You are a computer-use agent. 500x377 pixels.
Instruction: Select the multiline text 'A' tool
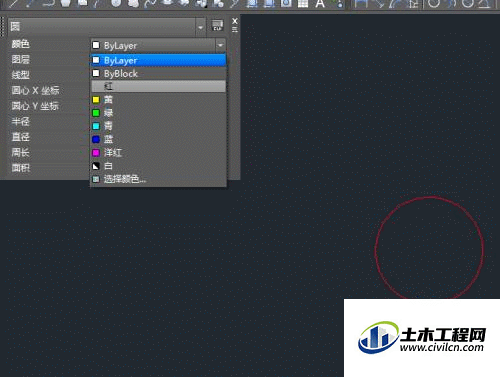click(320, 4)
